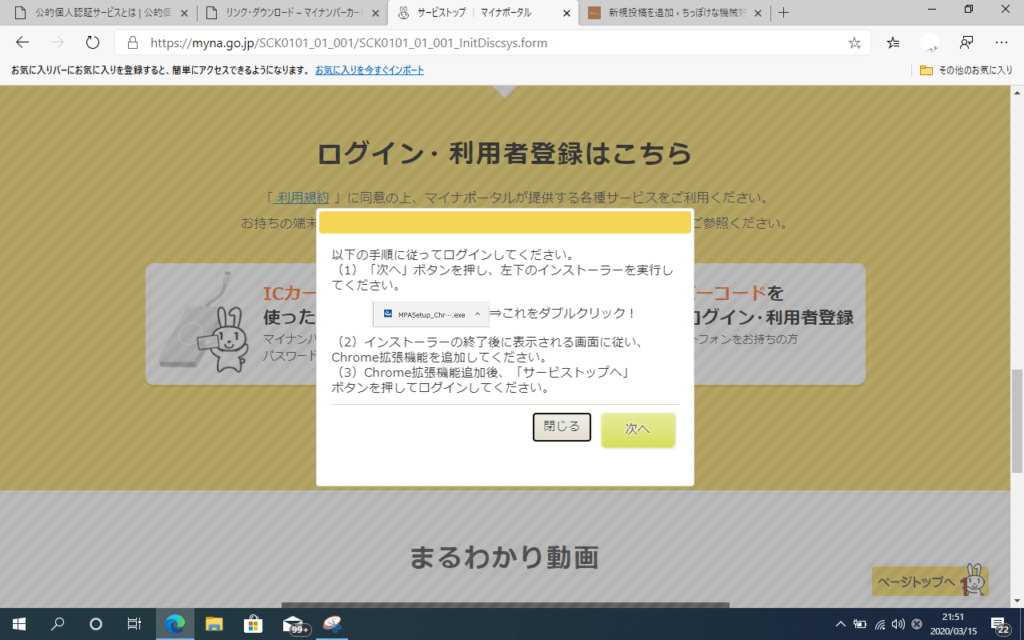Image resolution: width=1024 pixels, height=640 pixels.
Task: Open File Explorer from taskbar
Action: click(x=214, y=624)
